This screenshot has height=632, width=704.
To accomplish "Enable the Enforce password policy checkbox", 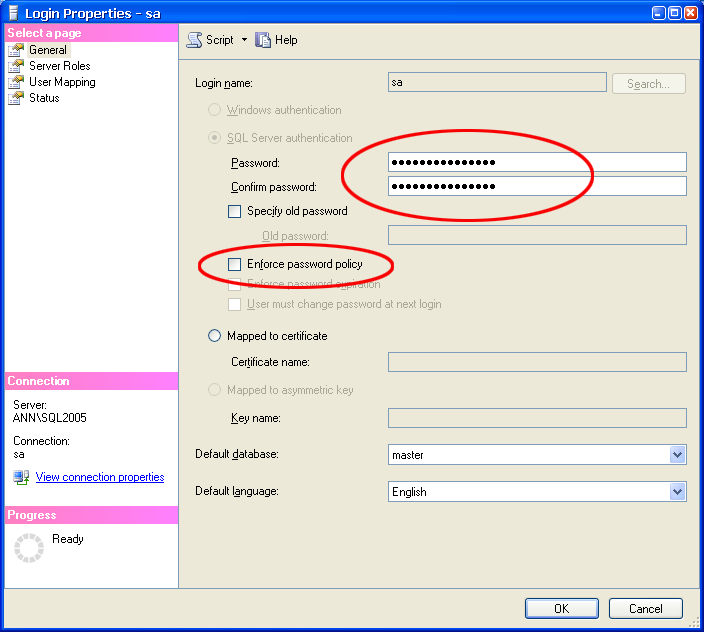I will [235, 265].
